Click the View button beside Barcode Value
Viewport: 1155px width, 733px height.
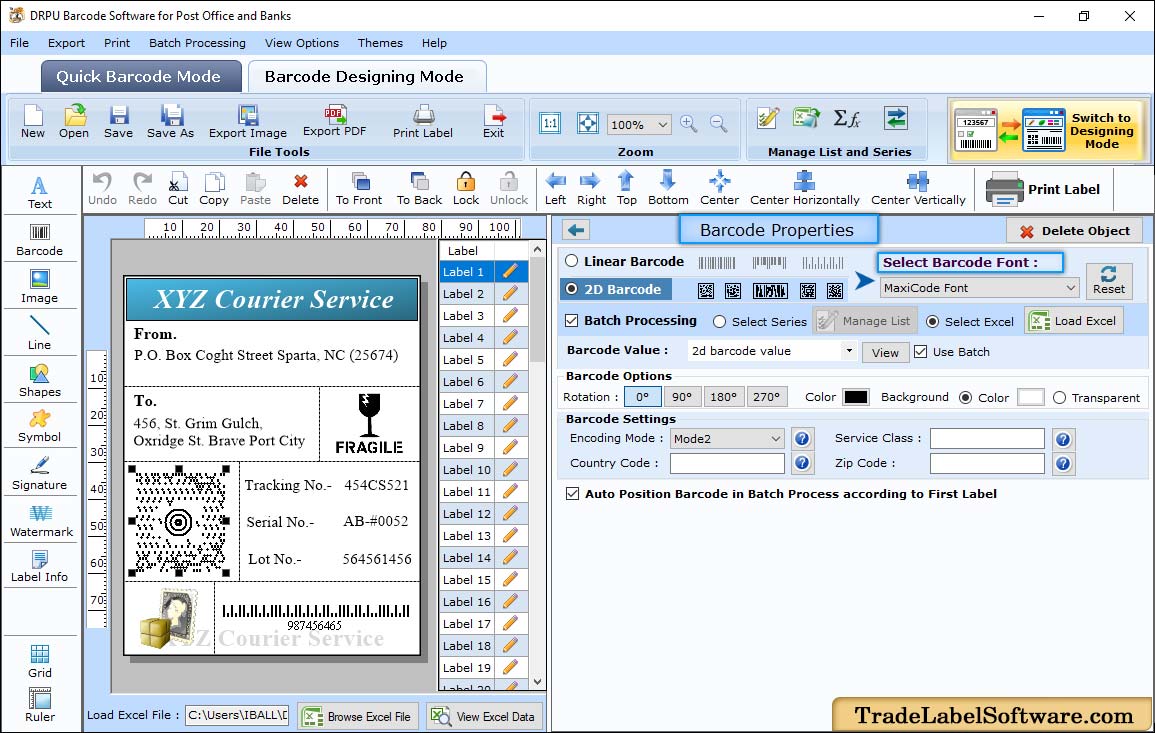pyautogui.click(x=885, y=352)
